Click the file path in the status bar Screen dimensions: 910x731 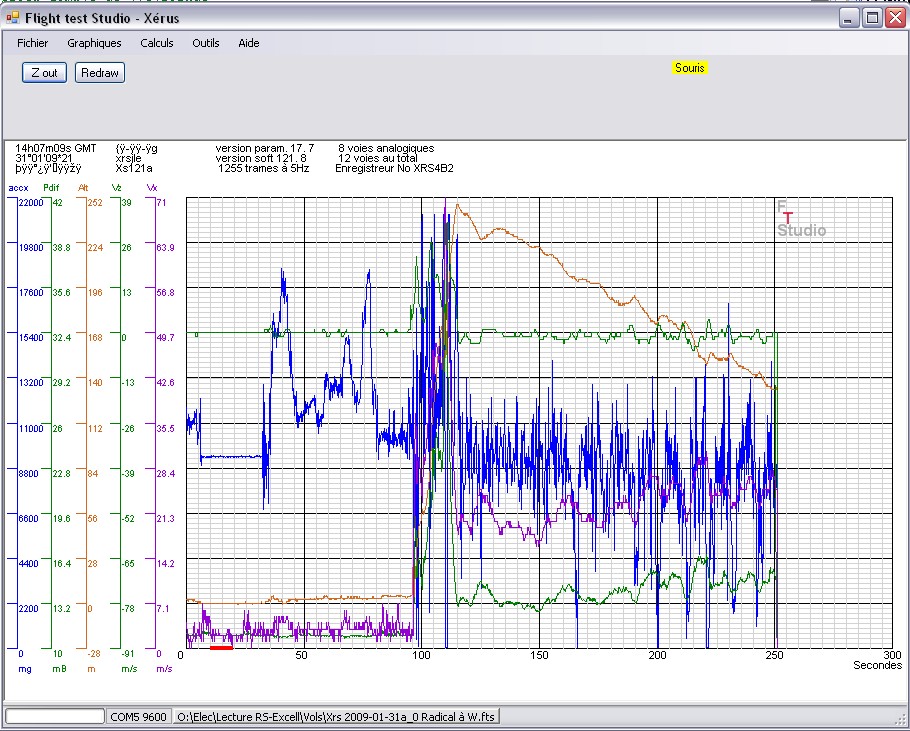[x=337, y=716]
